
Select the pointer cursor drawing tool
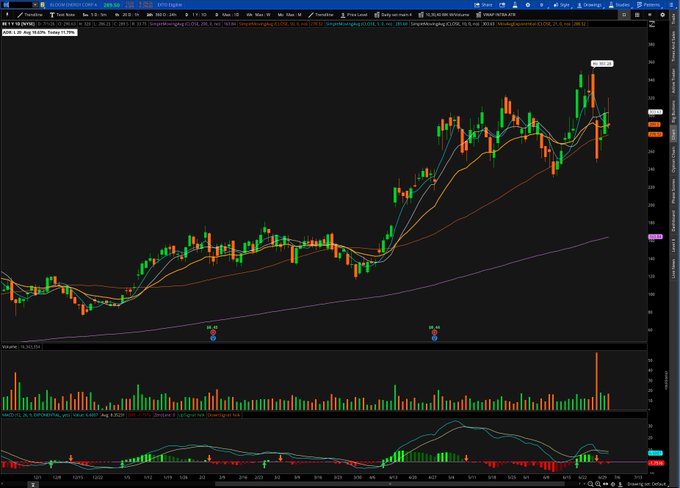point(7,15)
